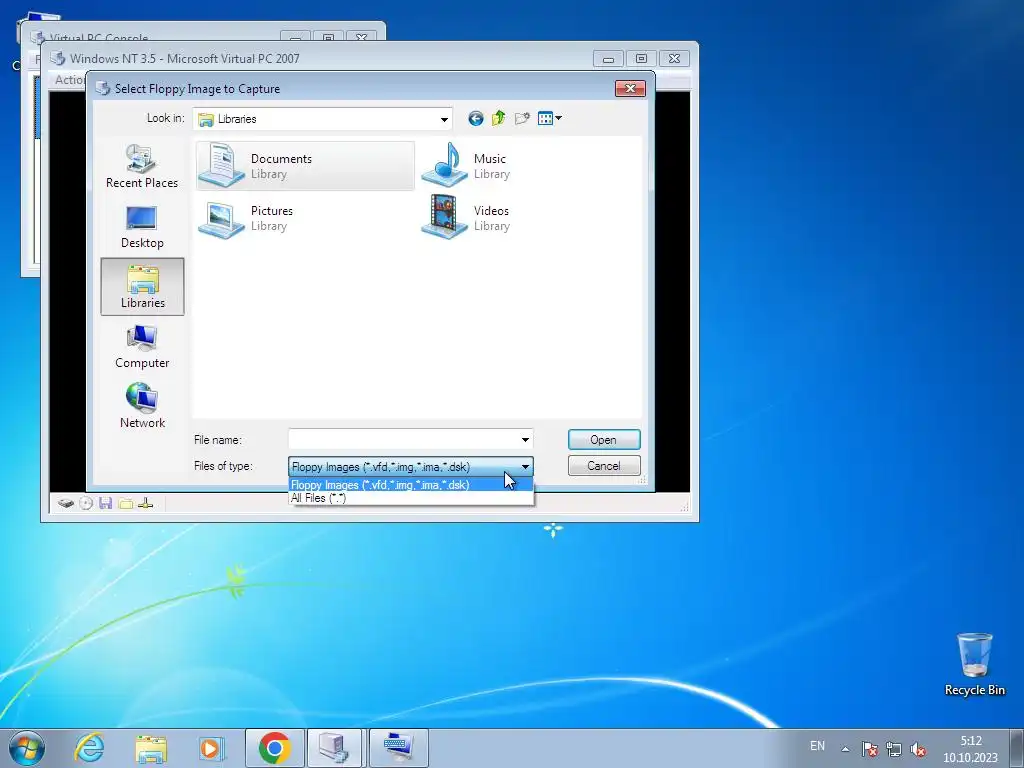Click the Show desktop button
1024x768 pixels.
[1017, 748]
